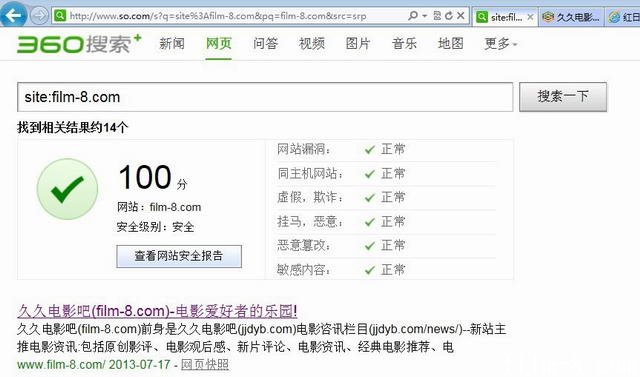Screen dimensions: 640x377
Task: Switch to the site:fil... browser tab
Action: click(506, 17)
